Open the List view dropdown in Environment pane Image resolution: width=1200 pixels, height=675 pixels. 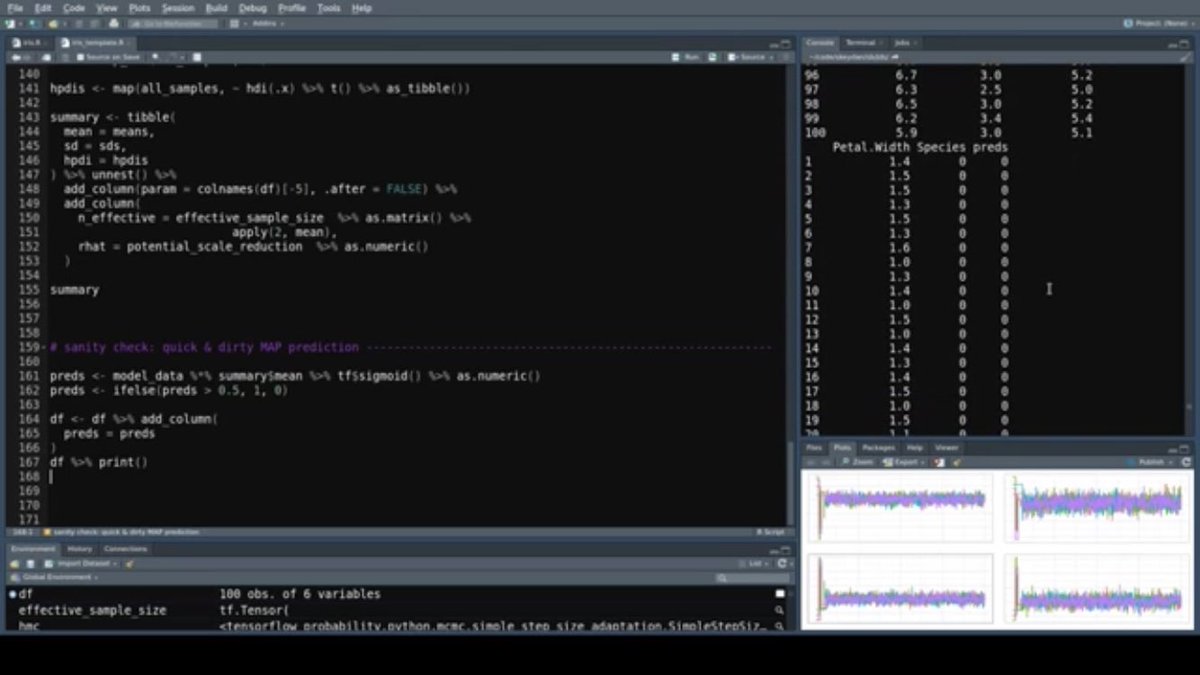[x=756, y=564]
